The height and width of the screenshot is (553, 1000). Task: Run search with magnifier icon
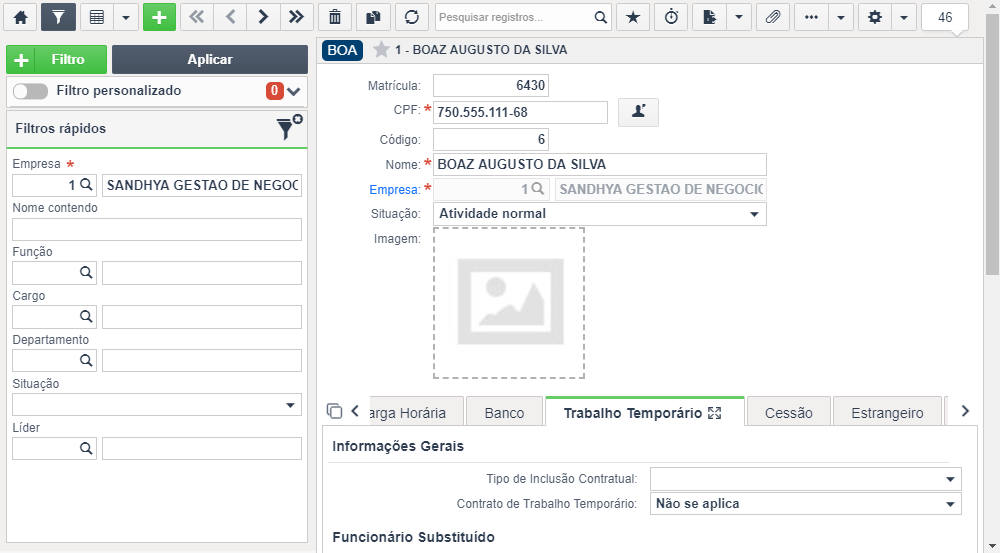(x=601, y=17)
